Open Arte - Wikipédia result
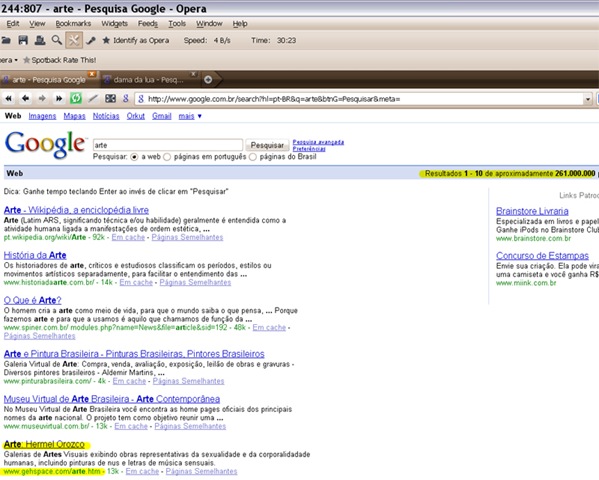 coord(76,210)
